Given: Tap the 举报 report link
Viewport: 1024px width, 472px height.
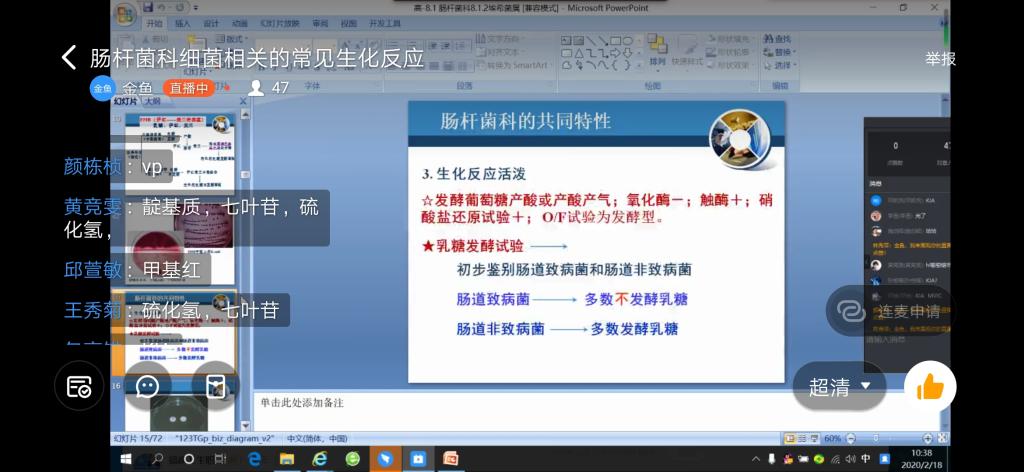Looking at the screenshot, I should tap(940, 59).
